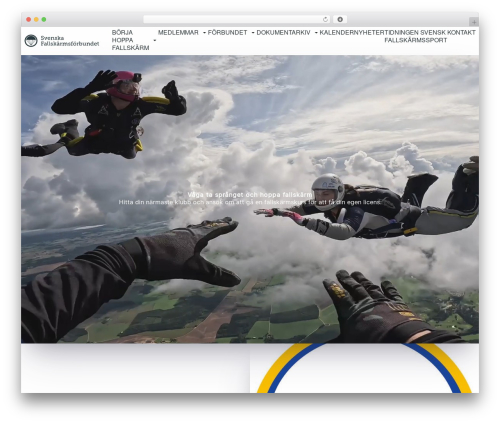This screenshot has width=500, height=423.
Task: Reload the page with the refresh icon
Action: 325,20
